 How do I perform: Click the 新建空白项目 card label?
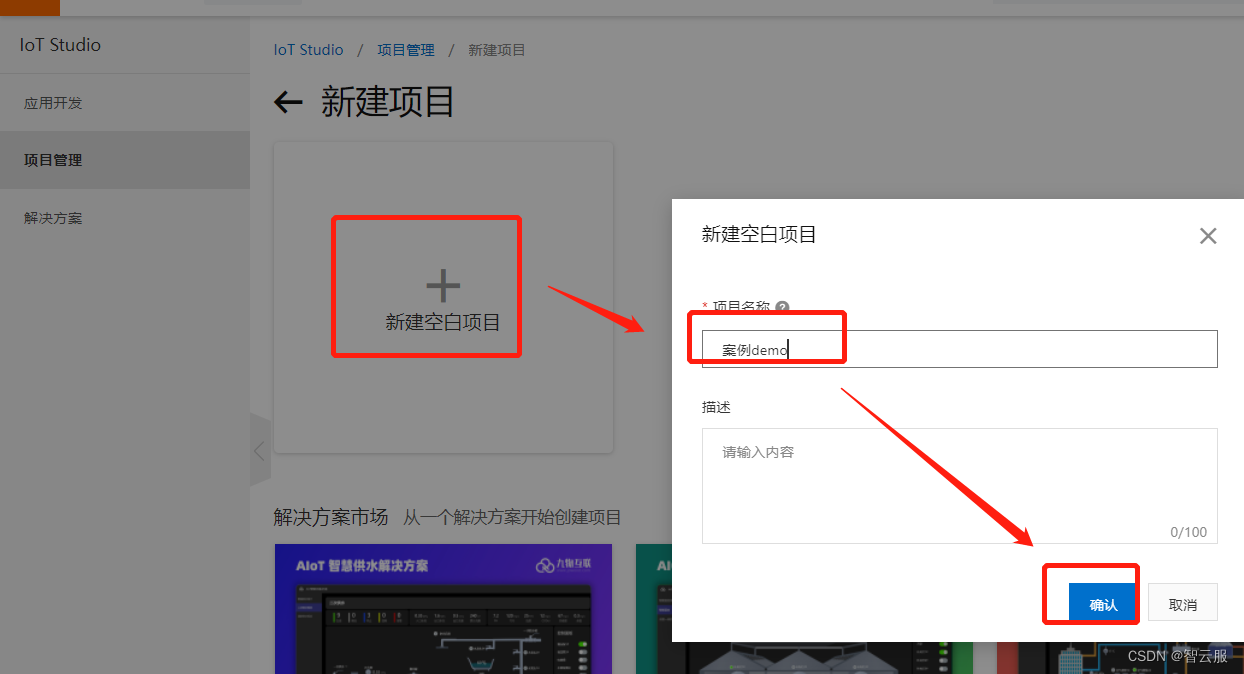pyautogui.click(x=442, y=322)
